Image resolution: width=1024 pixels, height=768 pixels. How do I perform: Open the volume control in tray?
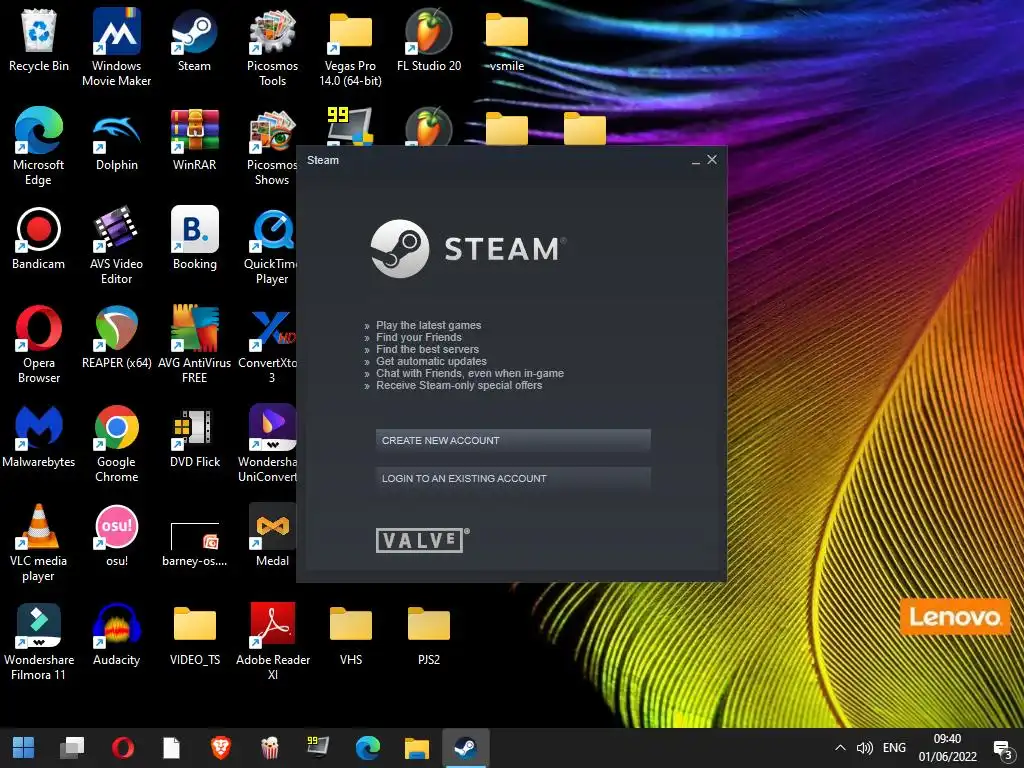(864, 748)
